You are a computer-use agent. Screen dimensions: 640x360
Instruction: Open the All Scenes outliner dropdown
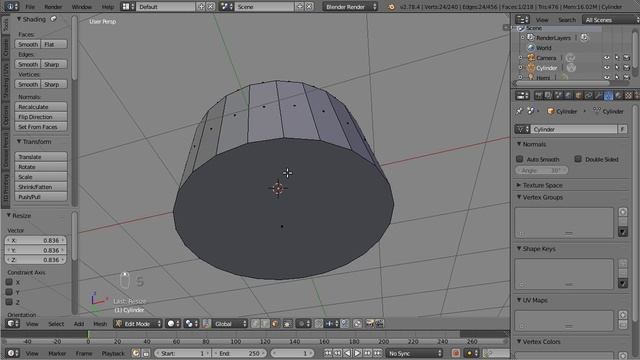pyautogui.click(x=611, y=20)
